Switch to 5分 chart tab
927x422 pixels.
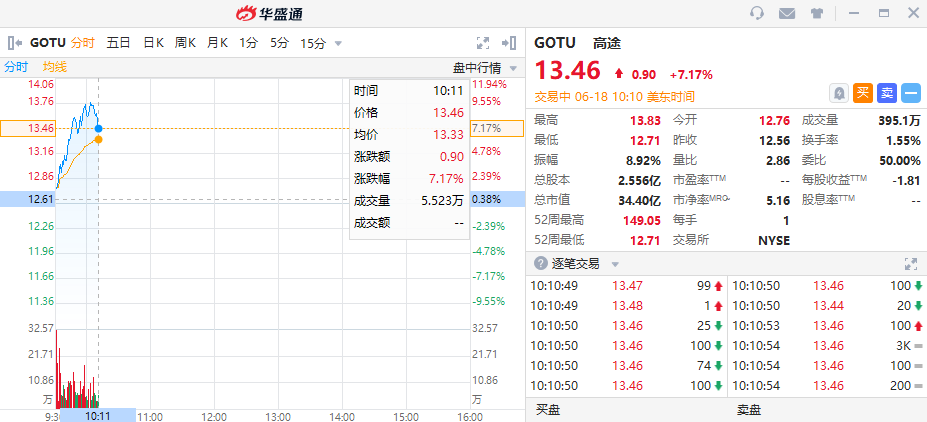point(280,43)
